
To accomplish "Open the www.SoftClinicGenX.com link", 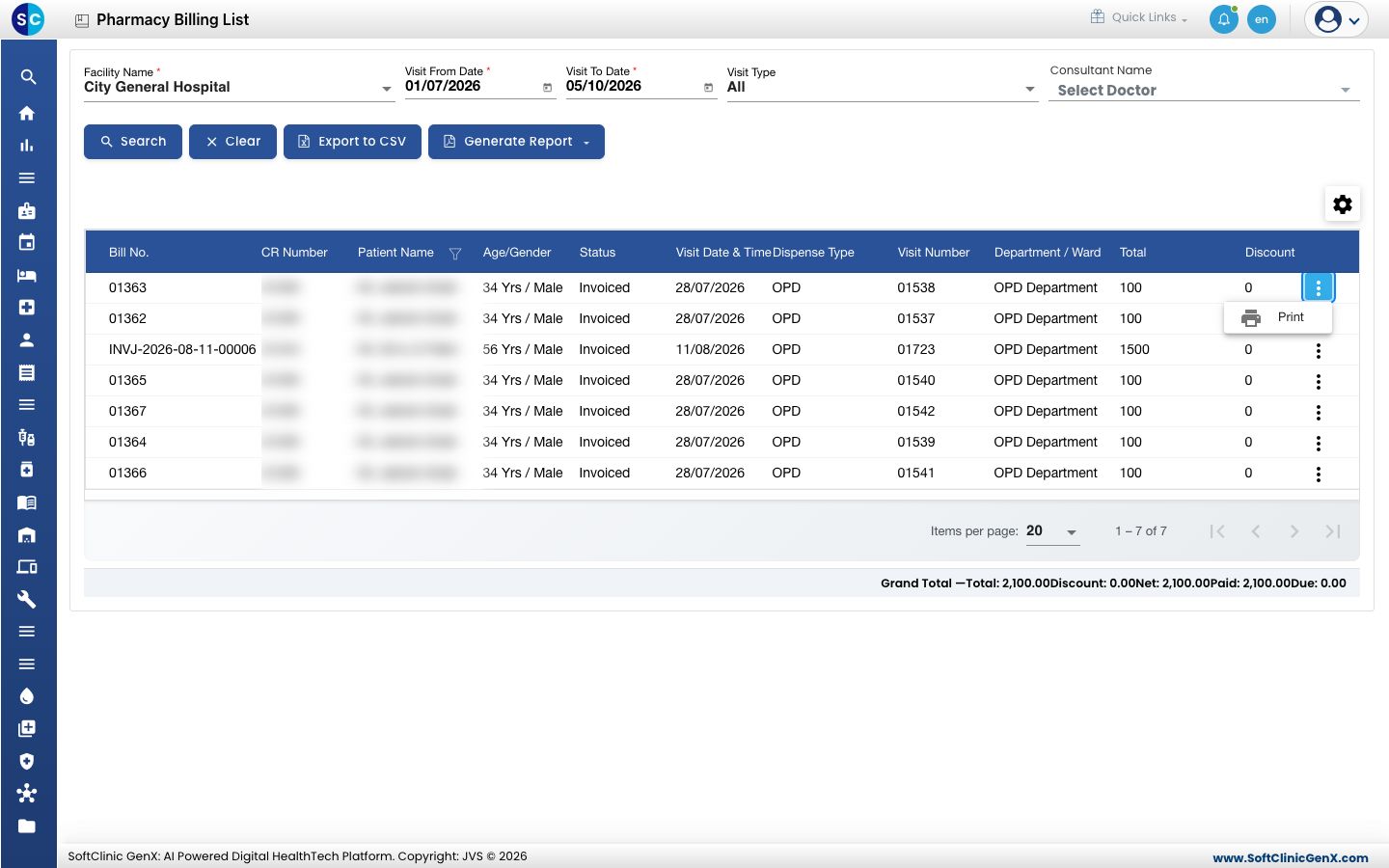I will coord(1291,857).
